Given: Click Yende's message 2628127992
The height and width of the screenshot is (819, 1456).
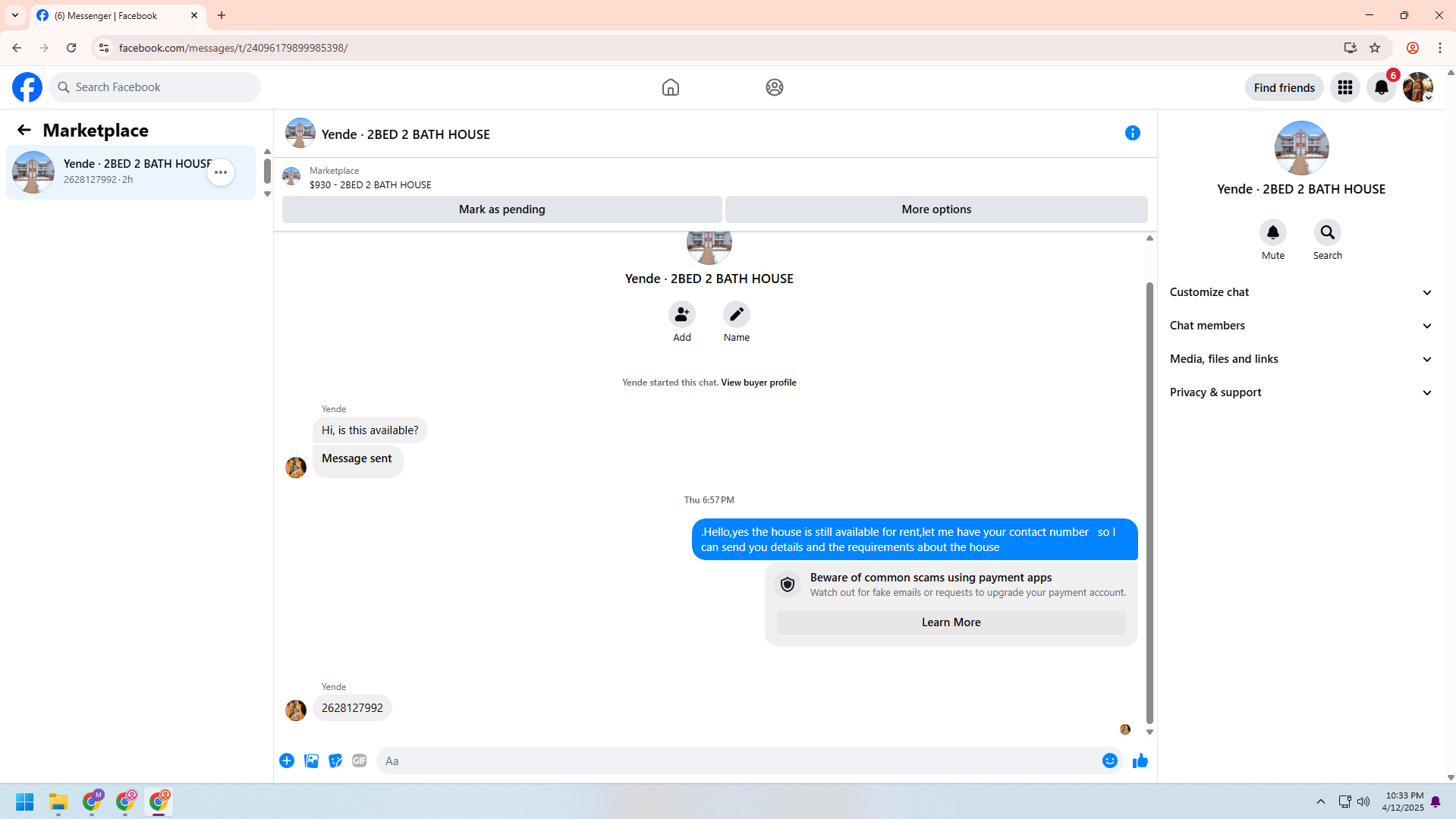Looking at the screenshot, I should coord(352,708).
